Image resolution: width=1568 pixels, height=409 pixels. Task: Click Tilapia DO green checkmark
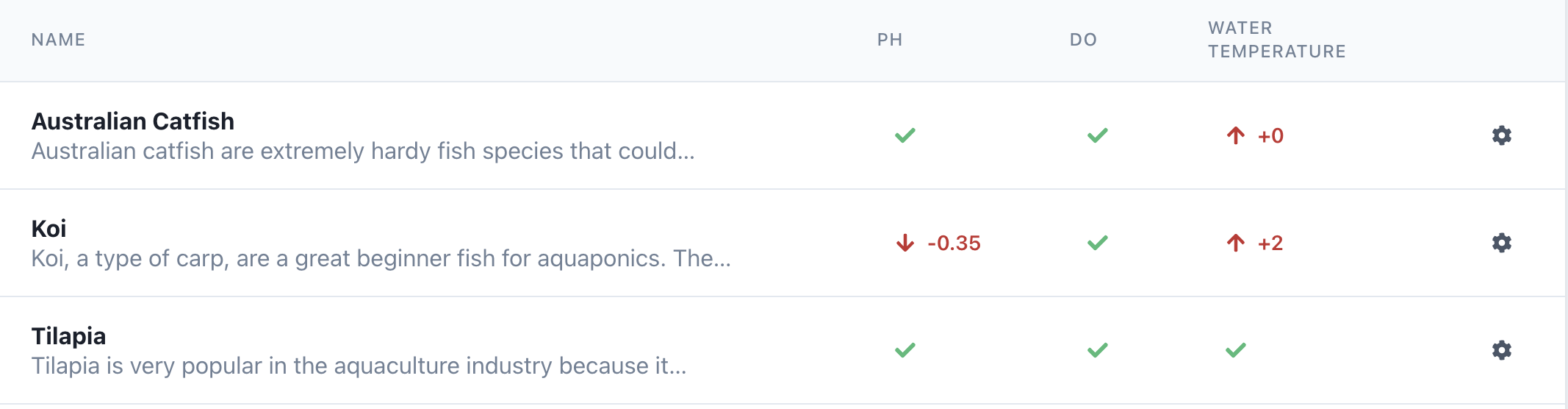pyautogui.click(x=1097, y=350)
